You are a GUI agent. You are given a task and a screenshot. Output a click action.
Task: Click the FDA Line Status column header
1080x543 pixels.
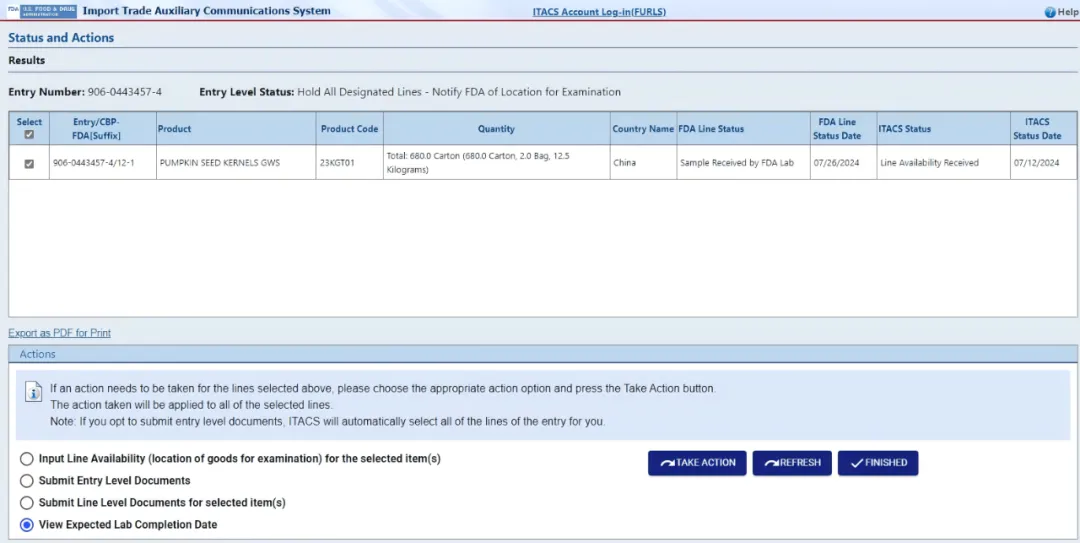pyautogui.click(x=711, y=129)
